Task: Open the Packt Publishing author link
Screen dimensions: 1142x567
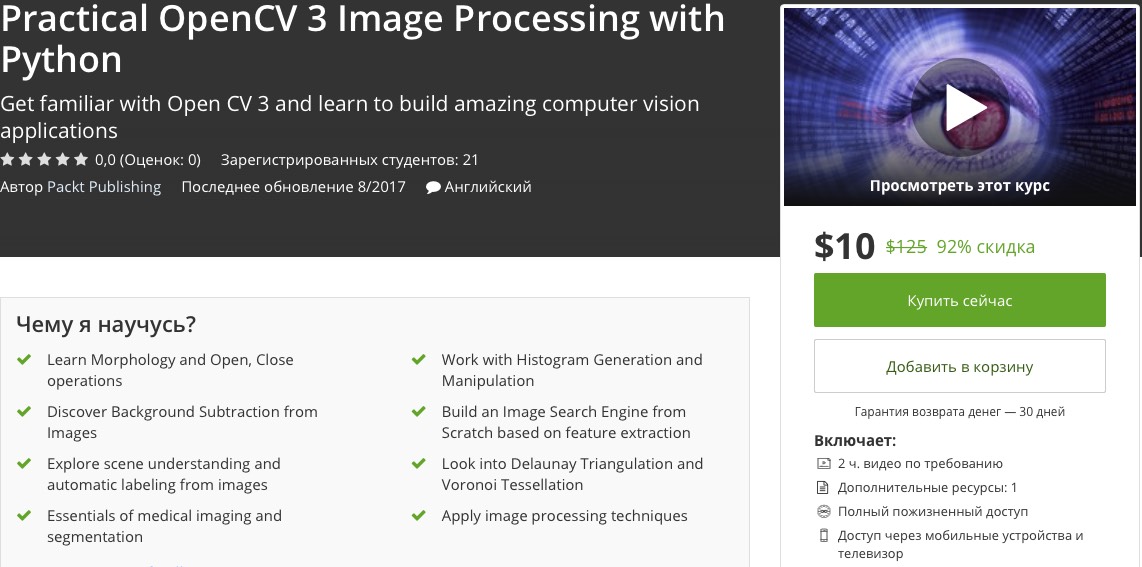Action: 104,186
